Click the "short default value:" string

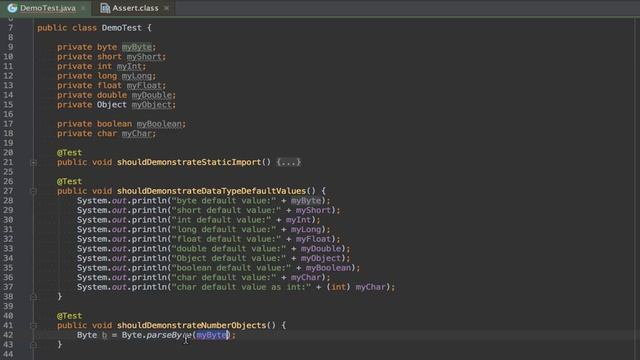[x=227, y=210]
